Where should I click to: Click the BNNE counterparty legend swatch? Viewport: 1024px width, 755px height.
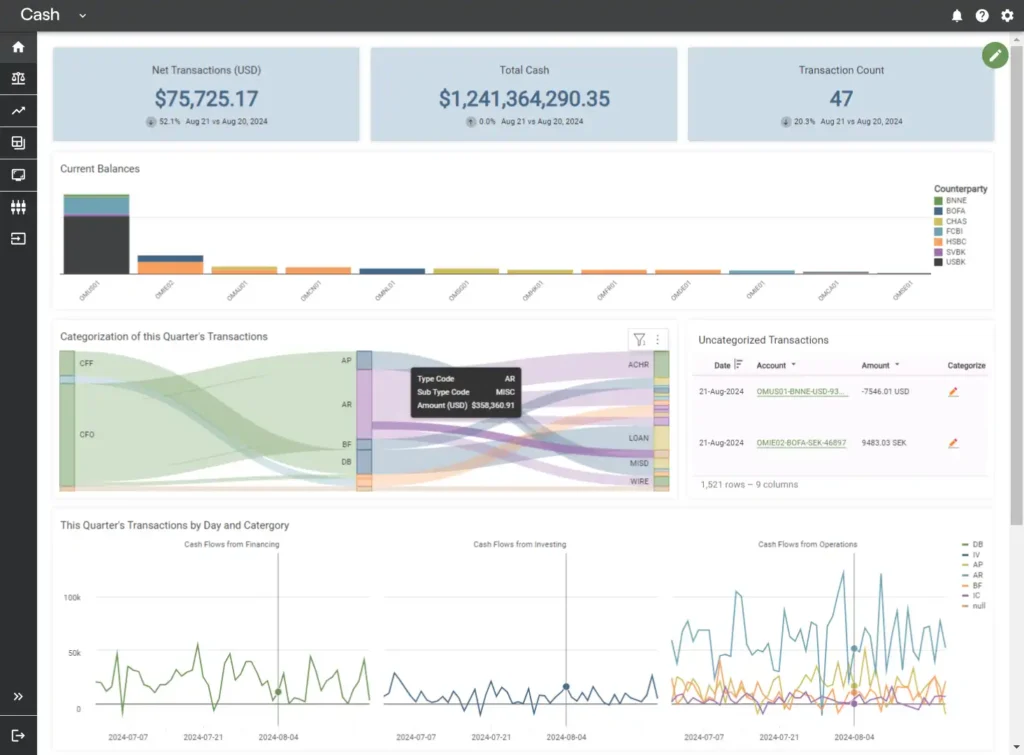(938, 201)
